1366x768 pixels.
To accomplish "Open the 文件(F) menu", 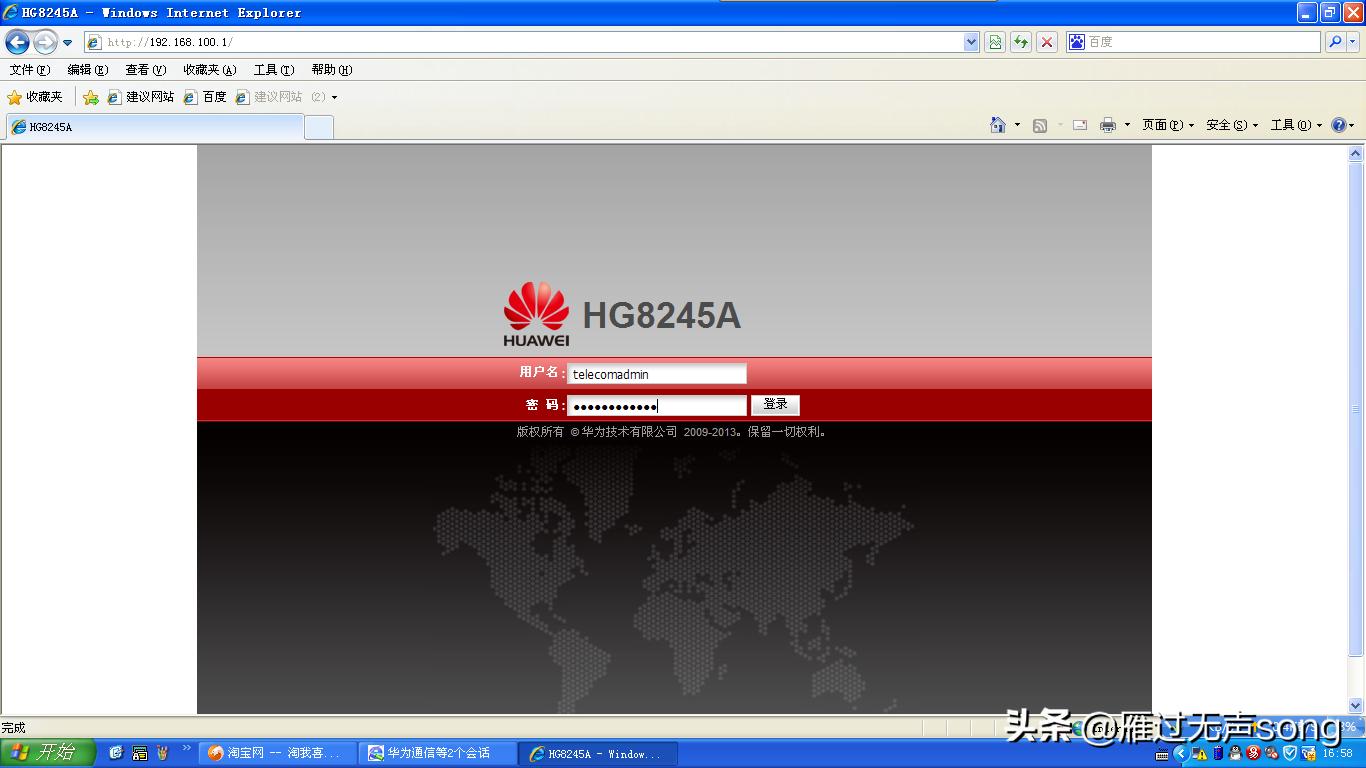I will (x=30, y=70).
